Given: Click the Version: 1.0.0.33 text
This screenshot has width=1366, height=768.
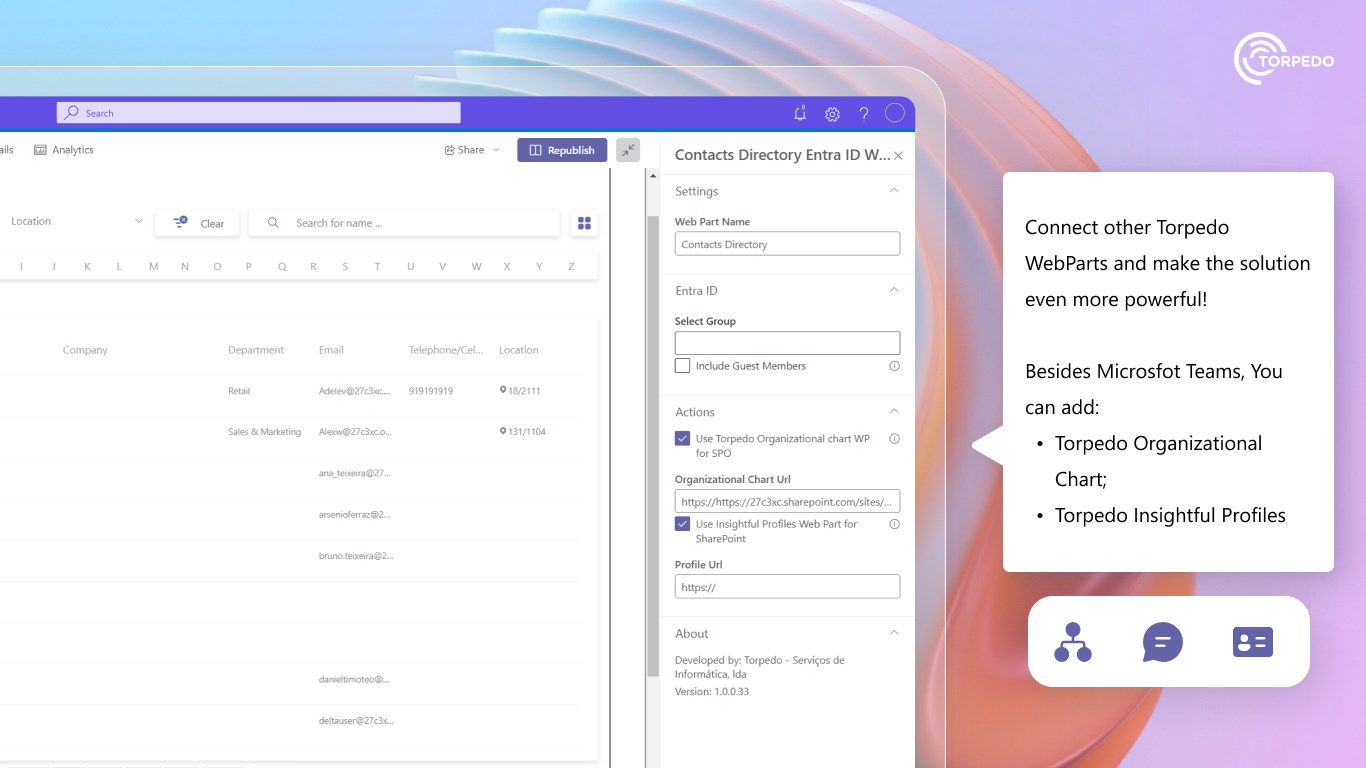Looking at the screenshot, I should pos(712,691).
